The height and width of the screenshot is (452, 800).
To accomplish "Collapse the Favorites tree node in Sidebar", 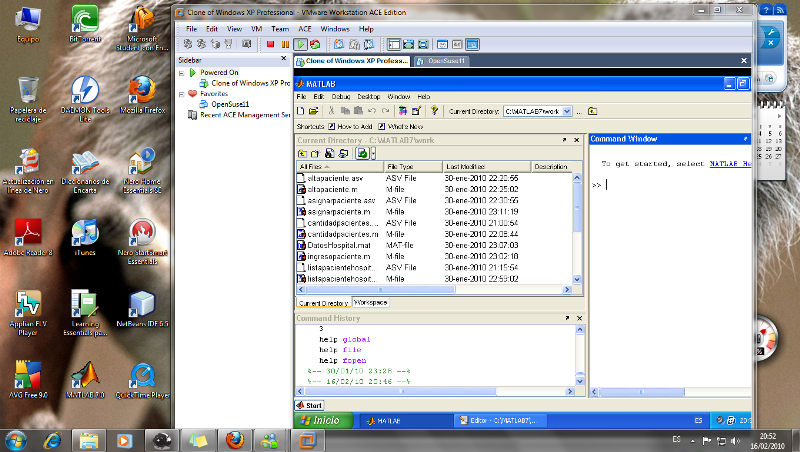I will [x=182, y=93].
